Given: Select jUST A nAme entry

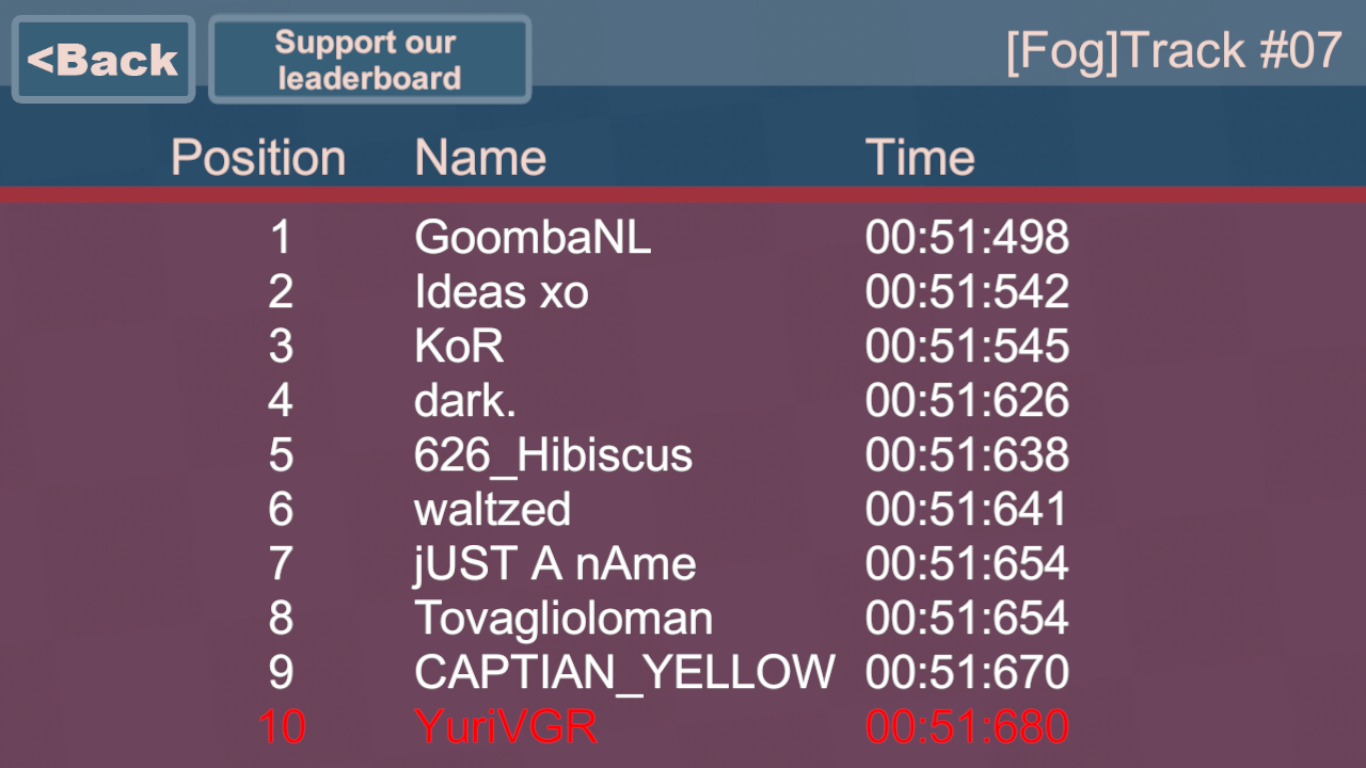Looking at the screenshot, I should click(x=555, y=564).
